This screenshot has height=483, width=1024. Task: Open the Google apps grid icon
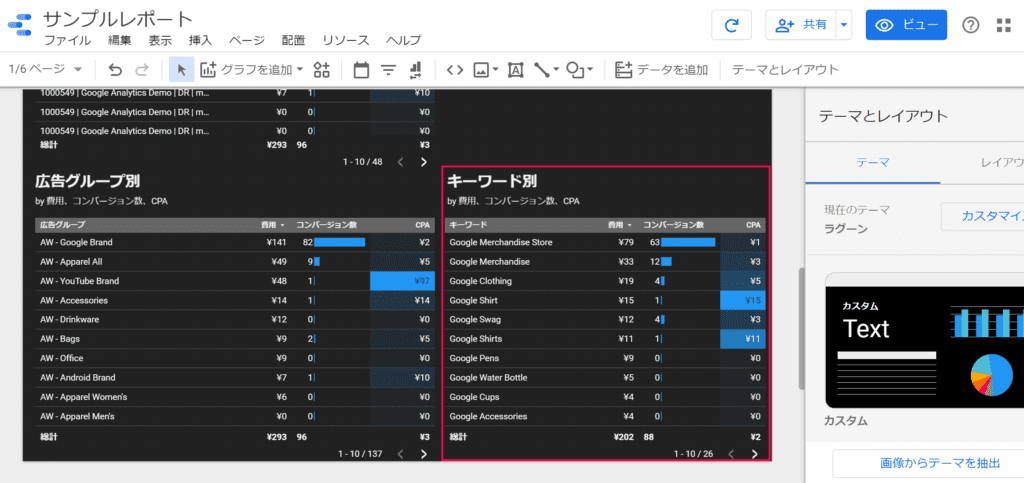1003,25
